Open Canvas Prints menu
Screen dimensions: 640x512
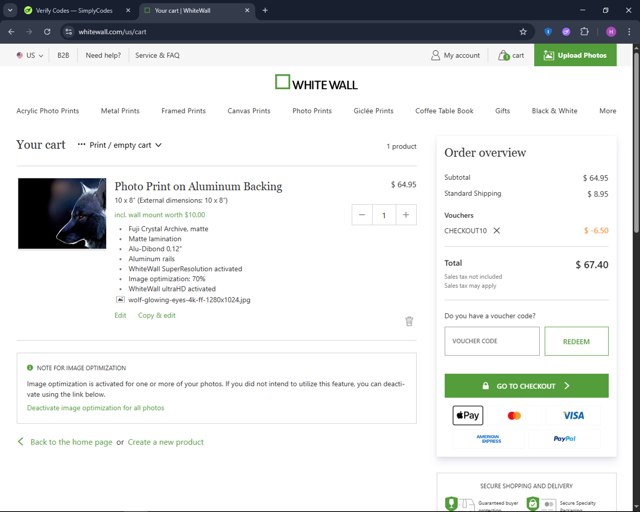coord(249,111)
